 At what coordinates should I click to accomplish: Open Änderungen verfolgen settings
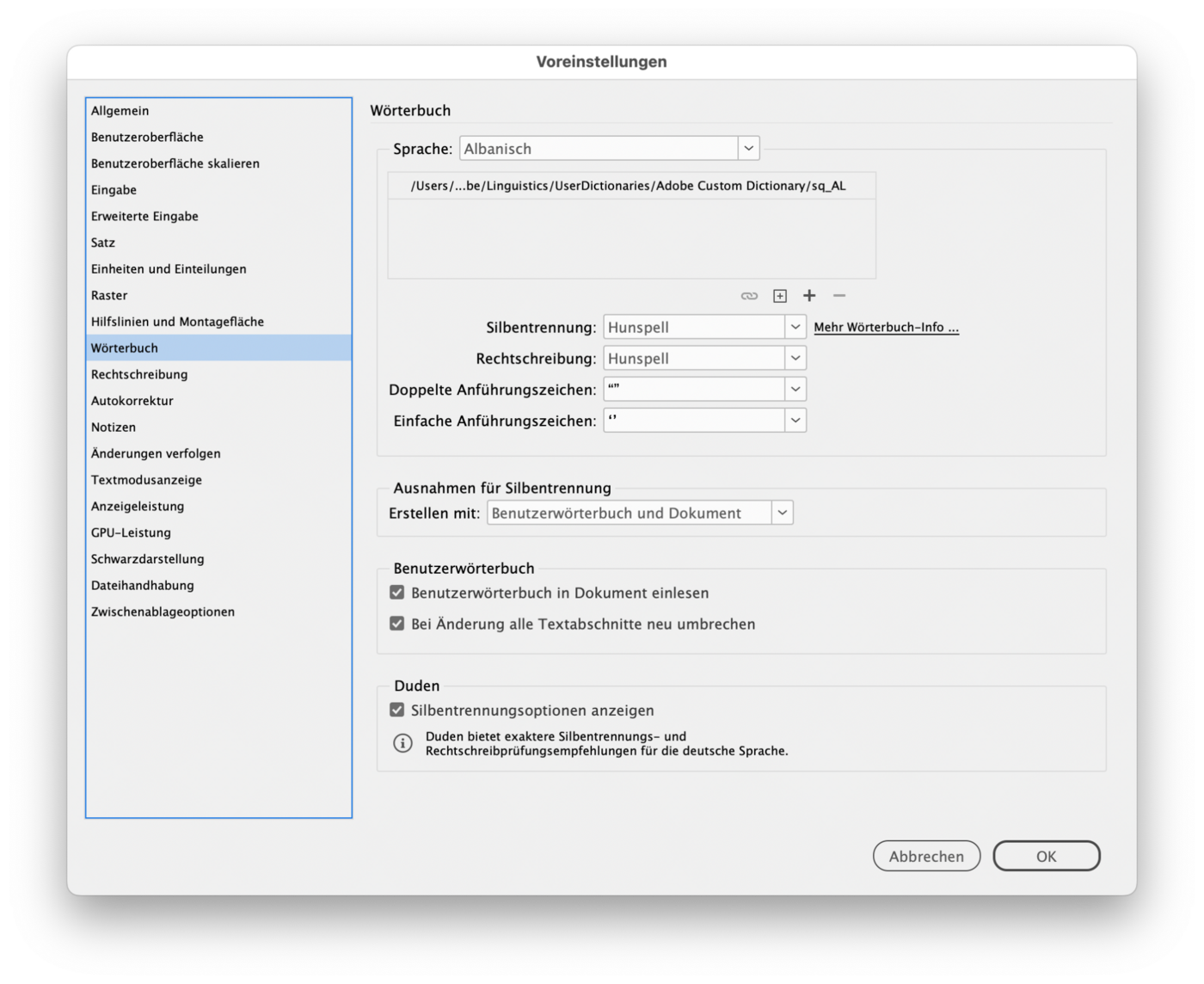(218, 453)
